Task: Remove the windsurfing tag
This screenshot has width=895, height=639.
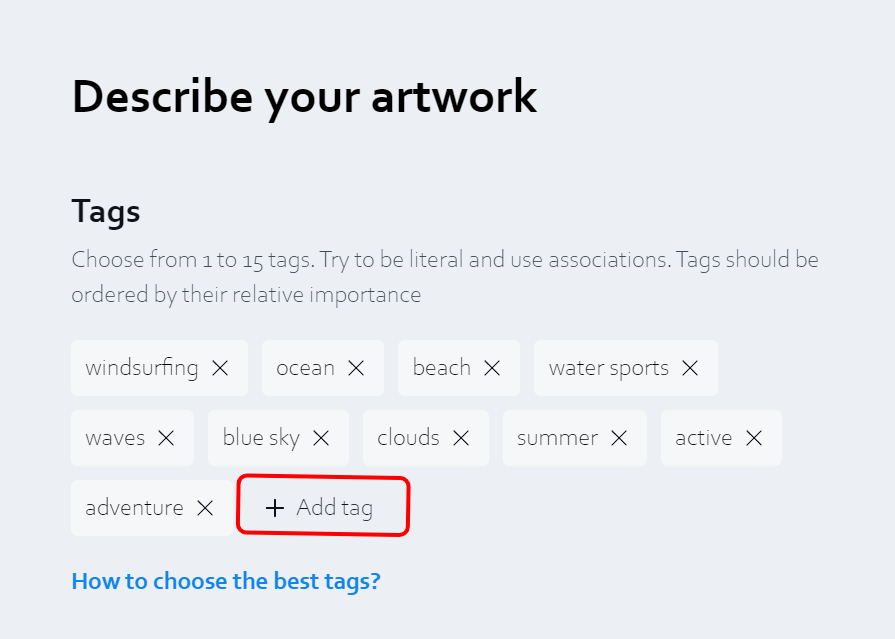Action: pos(220,368)
